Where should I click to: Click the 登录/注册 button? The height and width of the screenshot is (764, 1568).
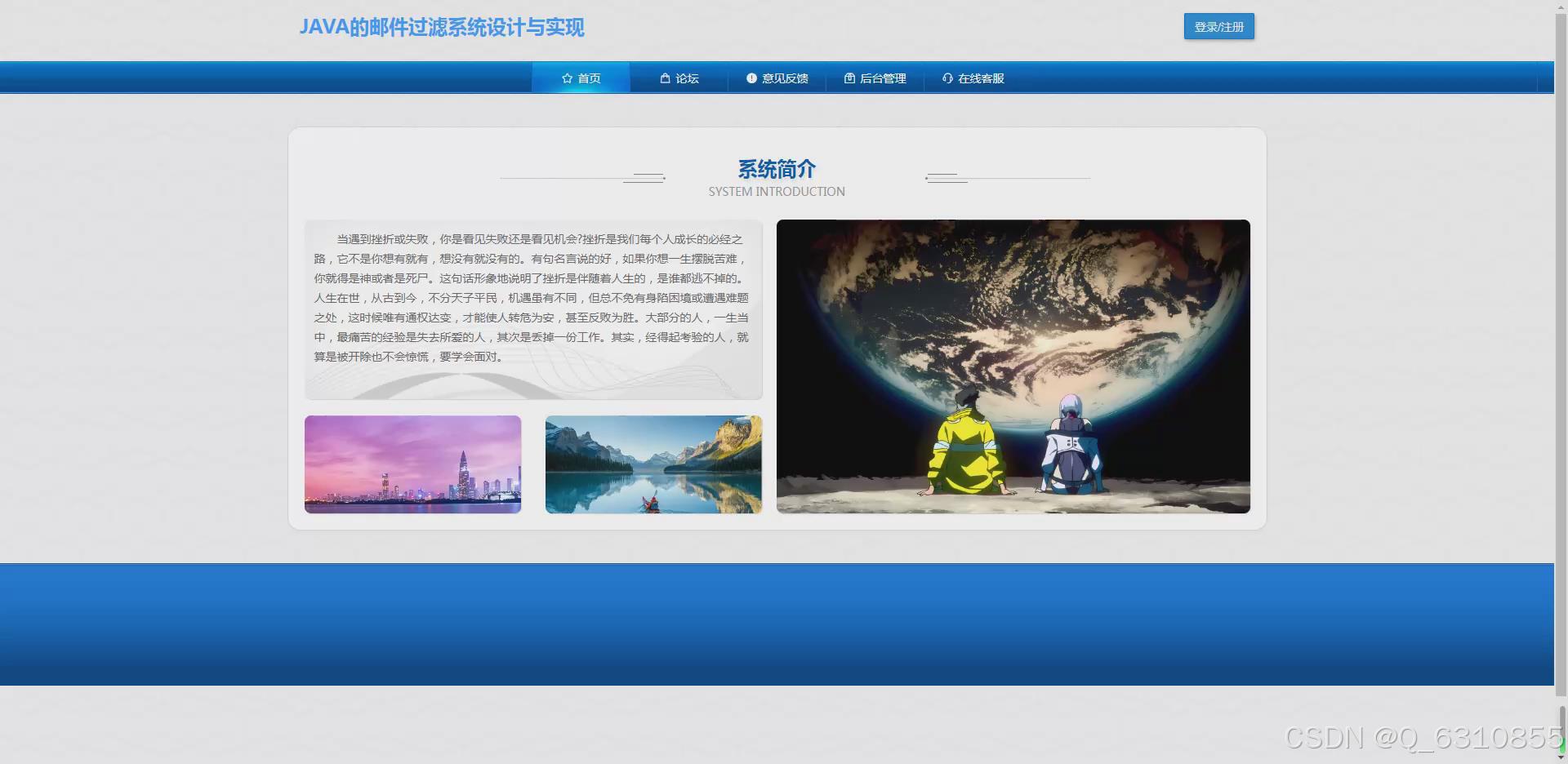1219,27
